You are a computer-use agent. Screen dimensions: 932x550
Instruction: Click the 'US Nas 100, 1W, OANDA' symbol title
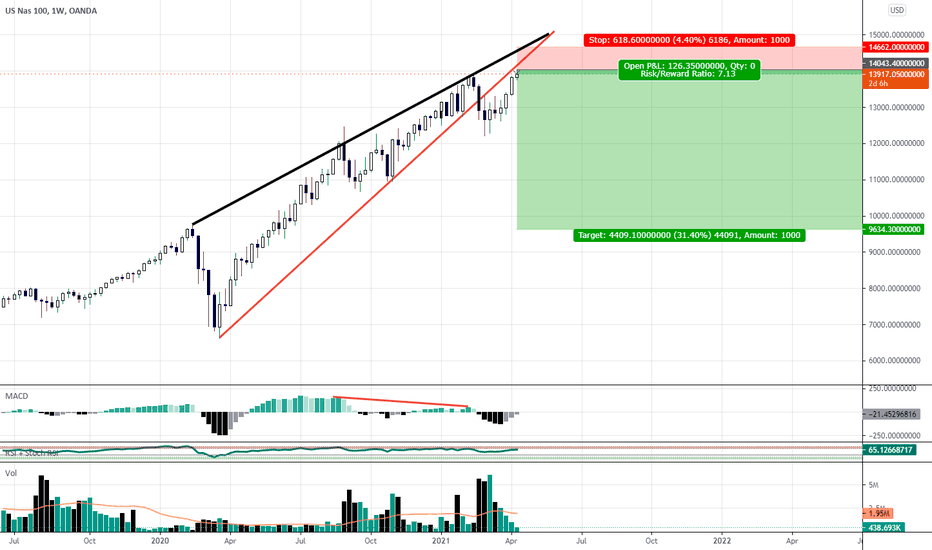coord(51,11)
